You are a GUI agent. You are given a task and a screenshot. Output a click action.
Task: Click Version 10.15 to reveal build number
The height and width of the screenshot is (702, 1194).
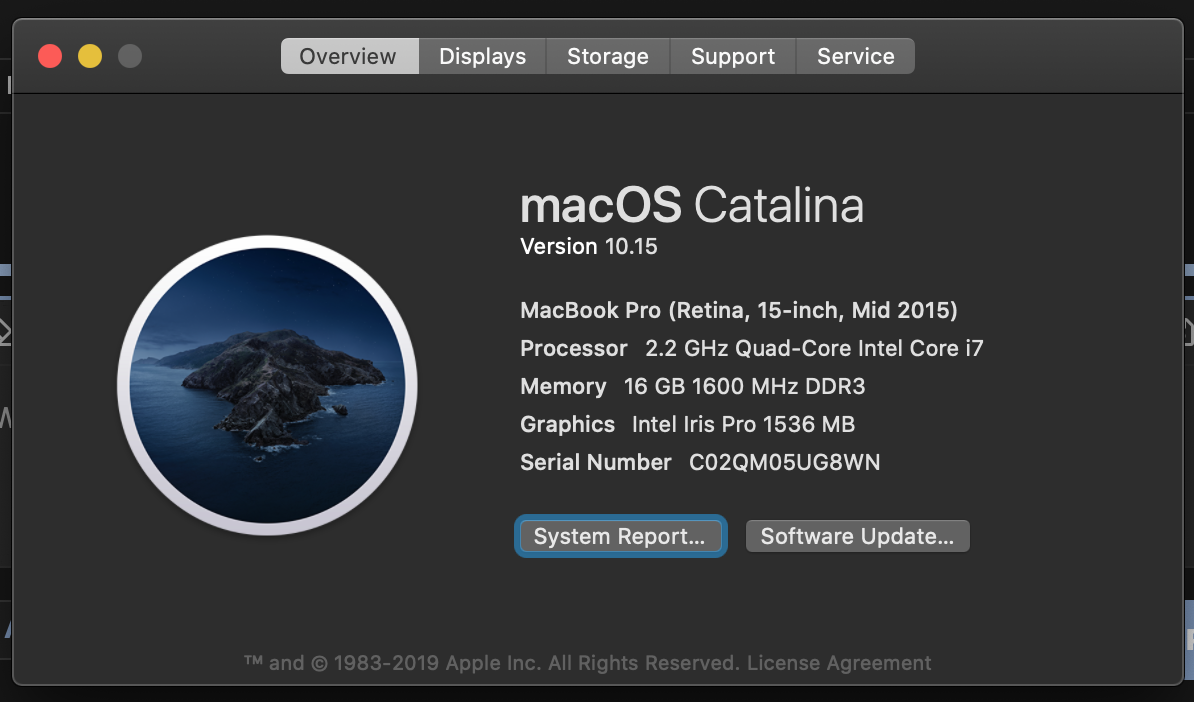(x=589, y=247)
